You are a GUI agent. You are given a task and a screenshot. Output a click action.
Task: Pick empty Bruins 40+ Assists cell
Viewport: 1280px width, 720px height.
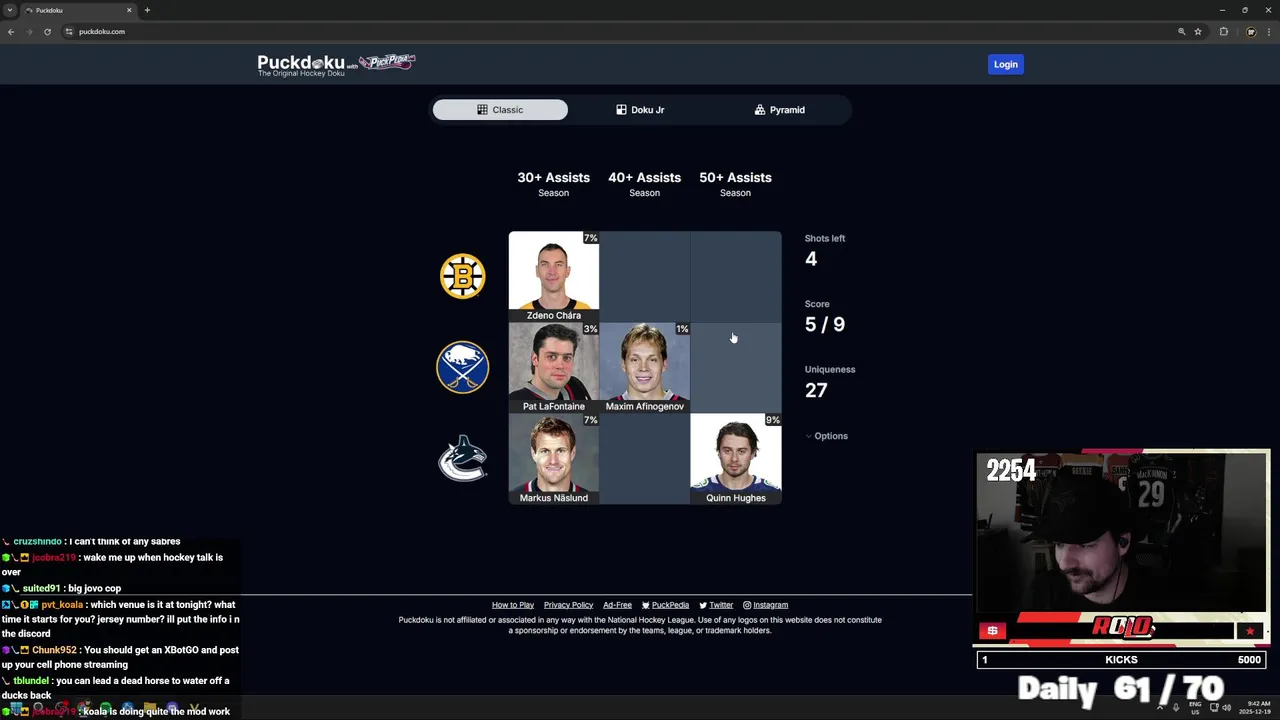645,277
